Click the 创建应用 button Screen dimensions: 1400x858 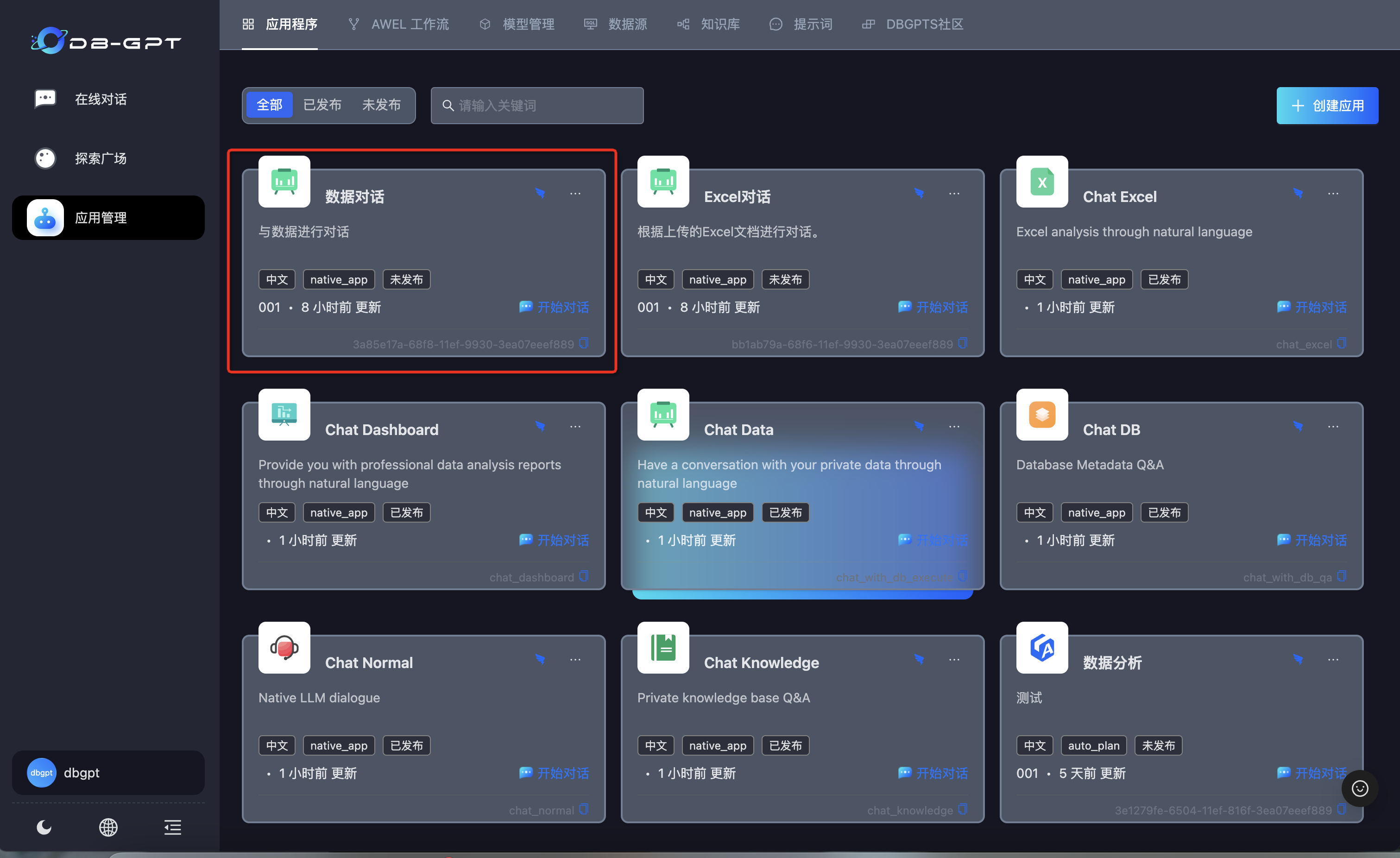tap(1327, 106)
